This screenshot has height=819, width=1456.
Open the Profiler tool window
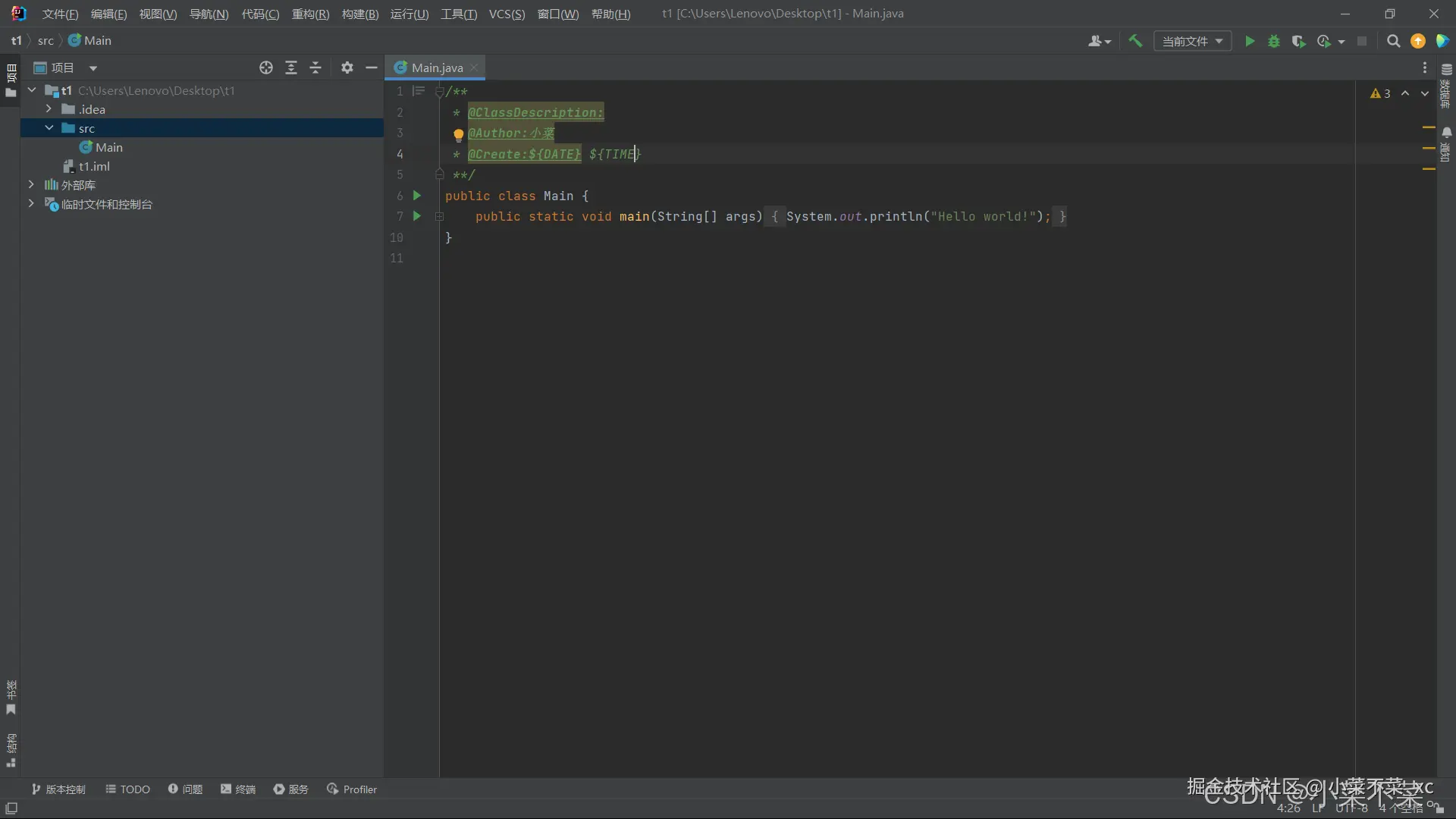(x=352, y=789)
